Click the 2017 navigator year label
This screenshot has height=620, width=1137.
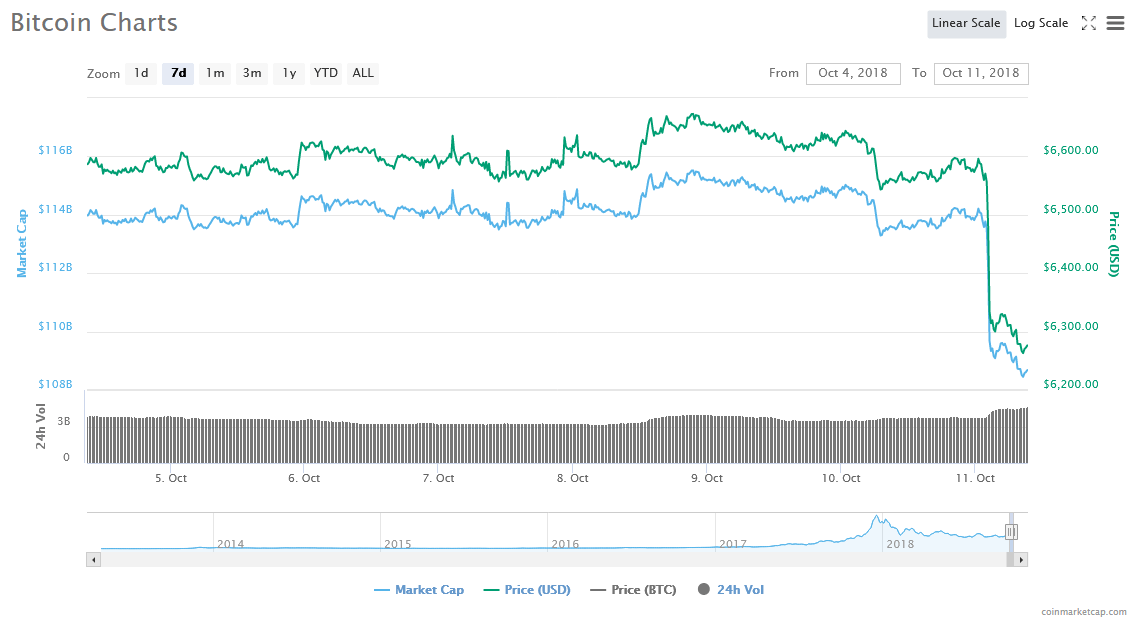pyautogui.click(x=732, y=544)
